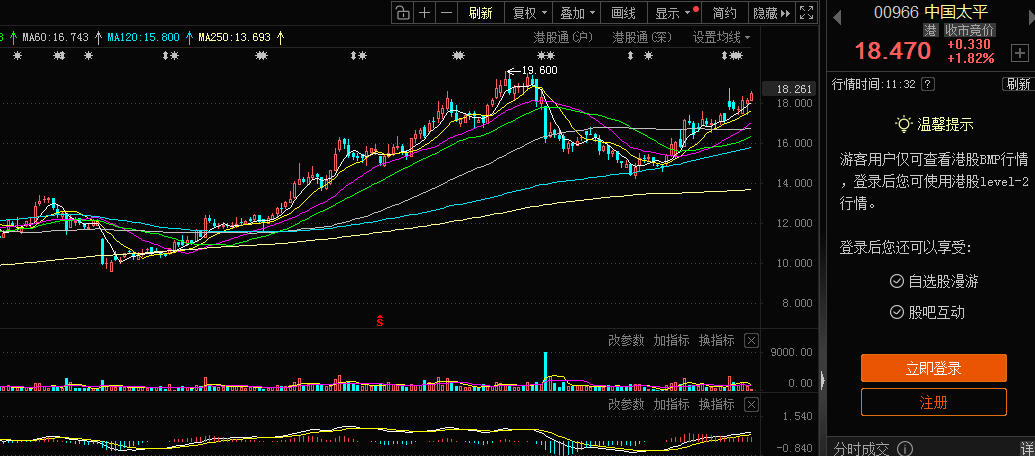Click the orange 立即登录 button
This screenshot has height=456, width=1035.
933,368
